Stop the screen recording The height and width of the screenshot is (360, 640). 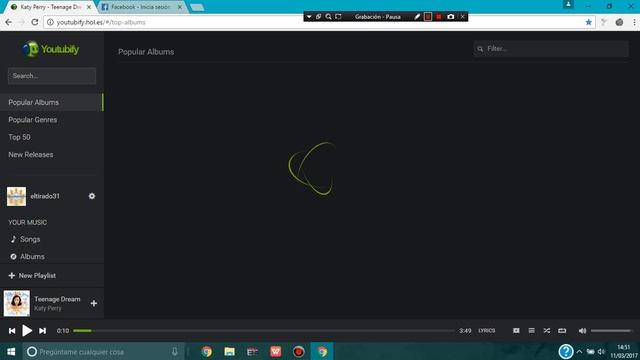click(439, 17)
